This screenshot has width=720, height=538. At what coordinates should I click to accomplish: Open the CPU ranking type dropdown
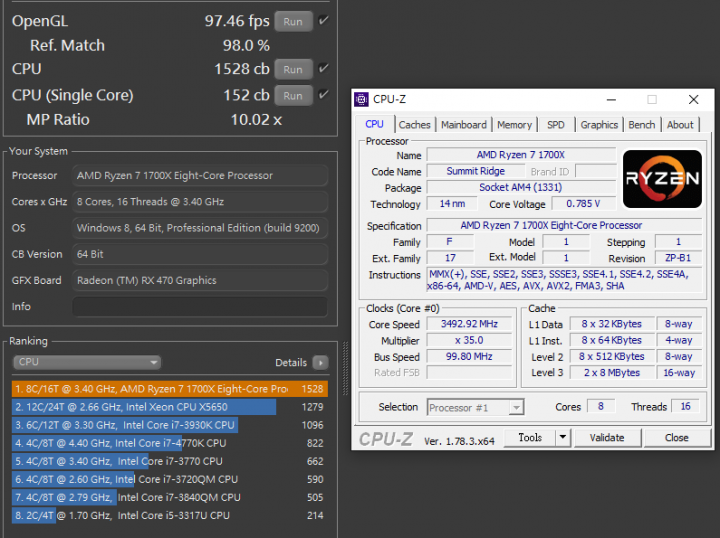[87, 362]
